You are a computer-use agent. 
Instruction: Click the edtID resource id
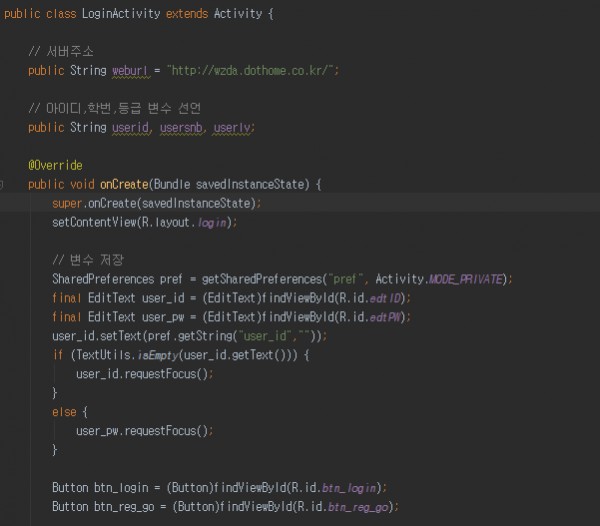(x=385, y=298)
